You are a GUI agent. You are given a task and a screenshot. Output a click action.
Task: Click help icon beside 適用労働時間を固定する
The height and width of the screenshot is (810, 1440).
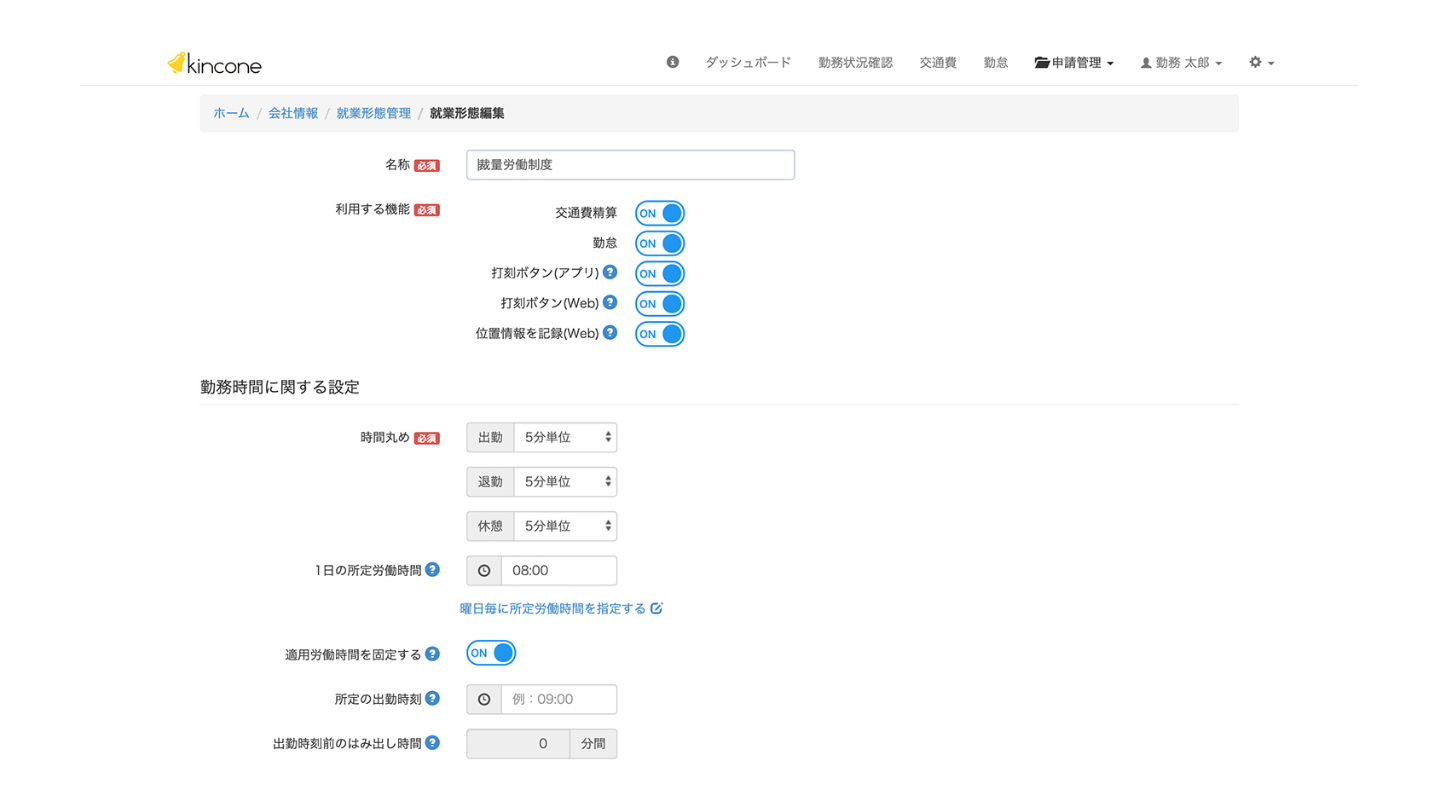pyautogui.click(x=432, y=654)
